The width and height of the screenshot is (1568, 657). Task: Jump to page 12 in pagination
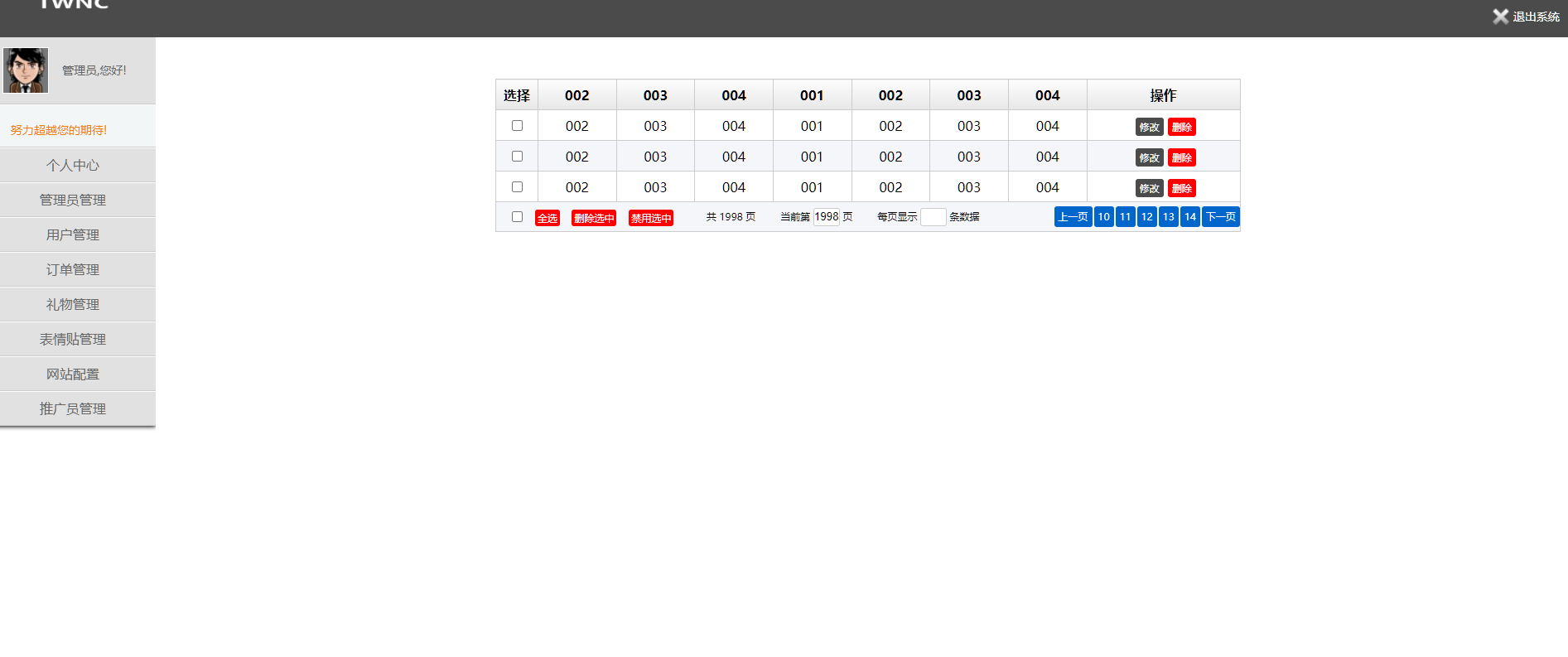(x=1146, y=217)
